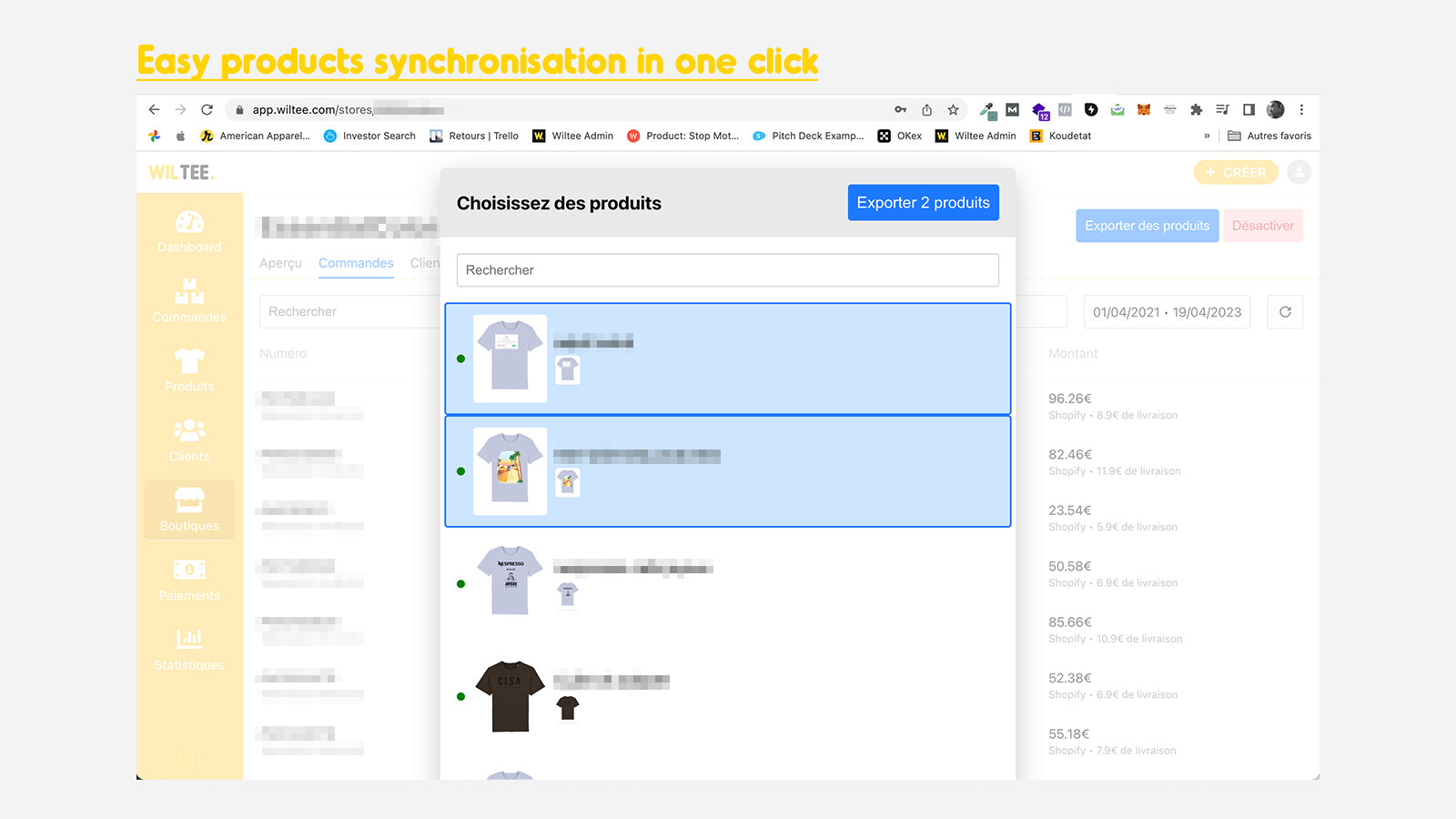Click the password key icon in address bar
This screenshot has width=1456, height=819.
coord(900,109)
